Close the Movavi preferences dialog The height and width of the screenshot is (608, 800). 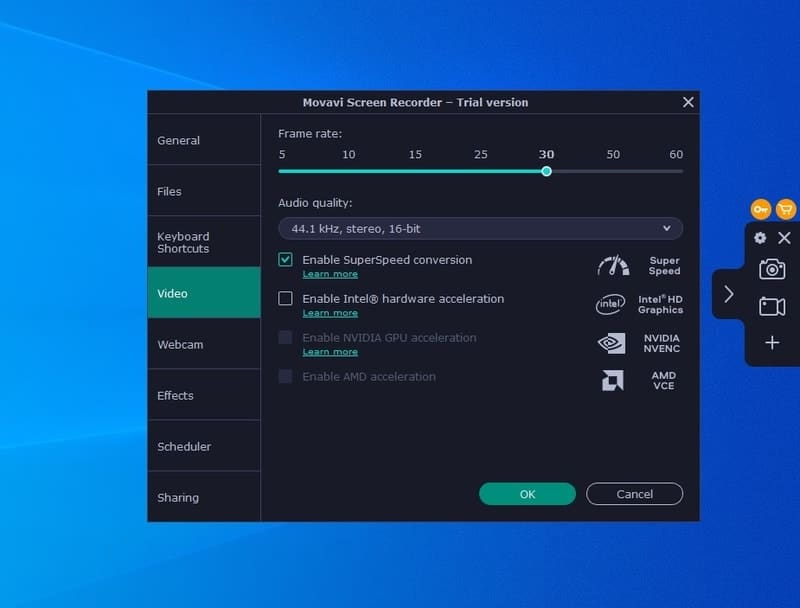(x=688, y=102)
